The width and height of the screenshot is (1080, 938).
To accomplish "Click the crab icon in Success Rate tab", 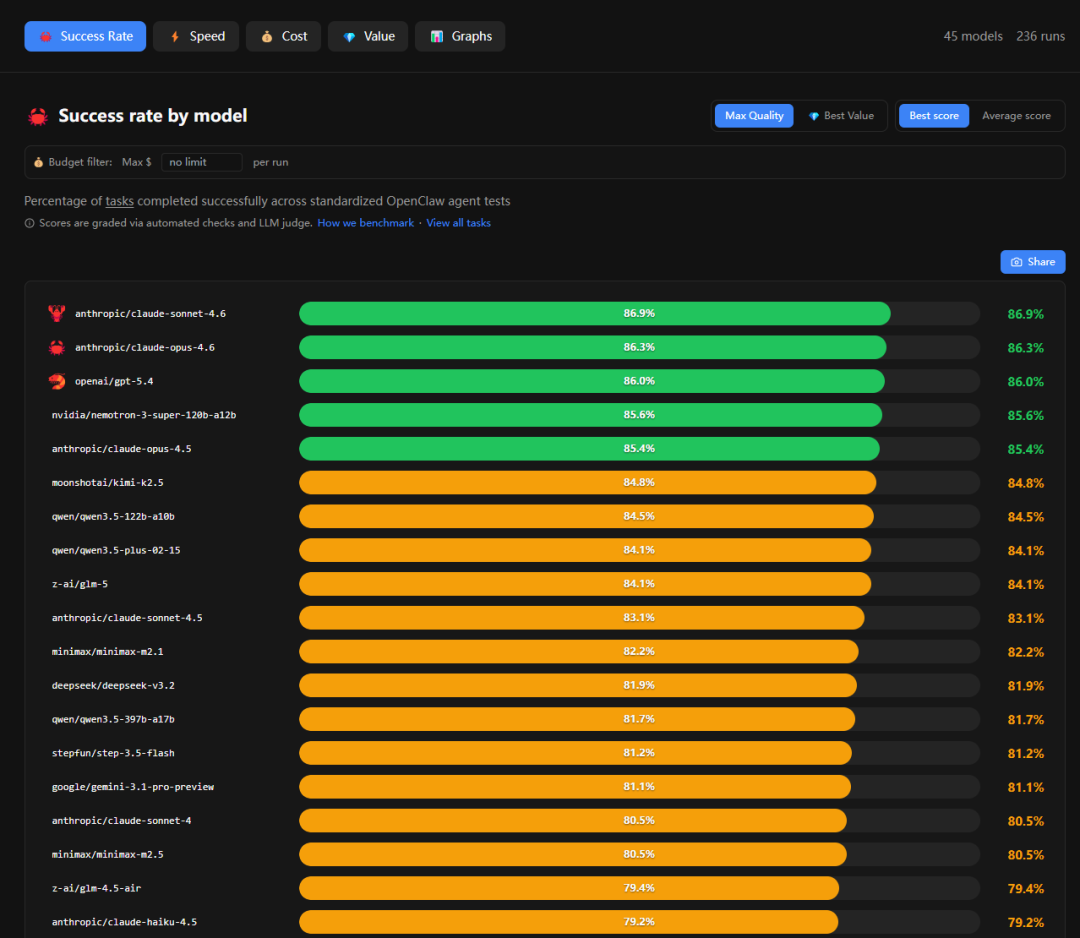I will coord(45,37).
